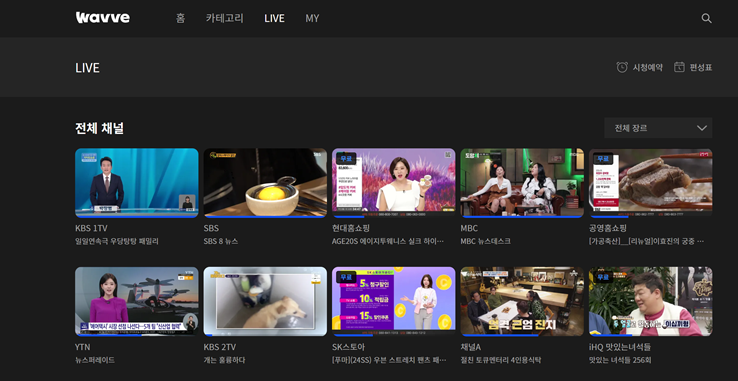Click the 전체 장르 dropdown chevron arrow

[701, 128]
